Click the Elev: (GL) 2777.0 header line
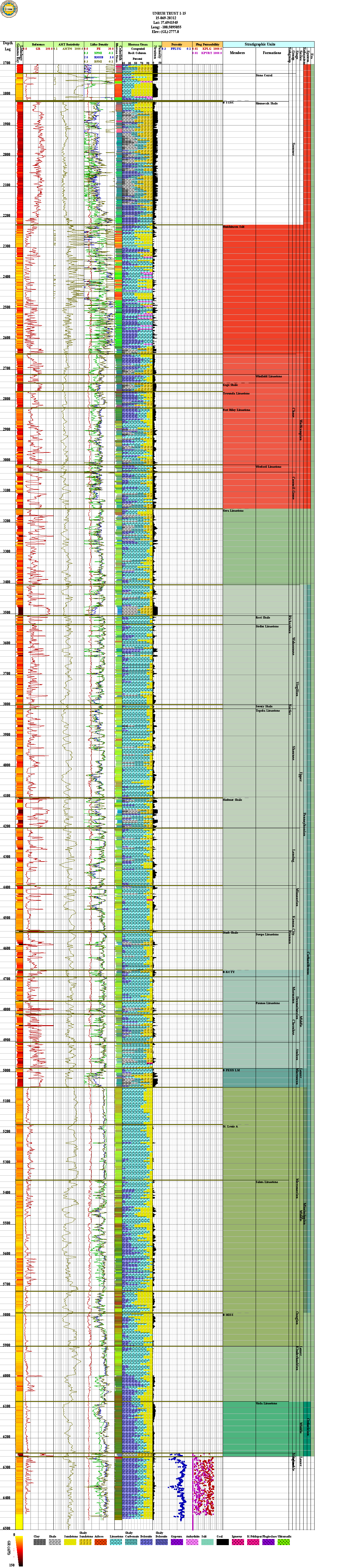Viewport: 360px width, 1568px height. 165,32
